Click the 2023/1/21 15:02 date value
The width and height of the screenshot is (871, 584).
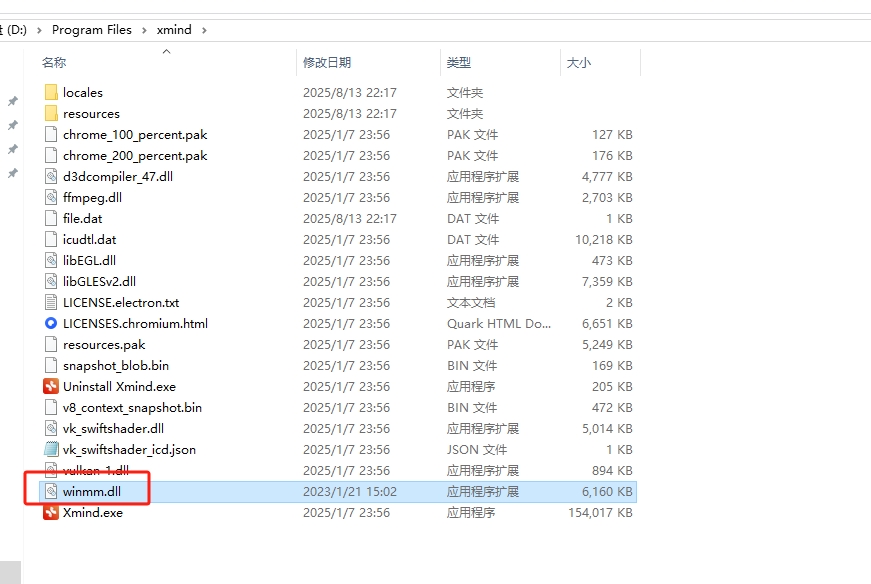pyautogui.click(x=350, y=492)
